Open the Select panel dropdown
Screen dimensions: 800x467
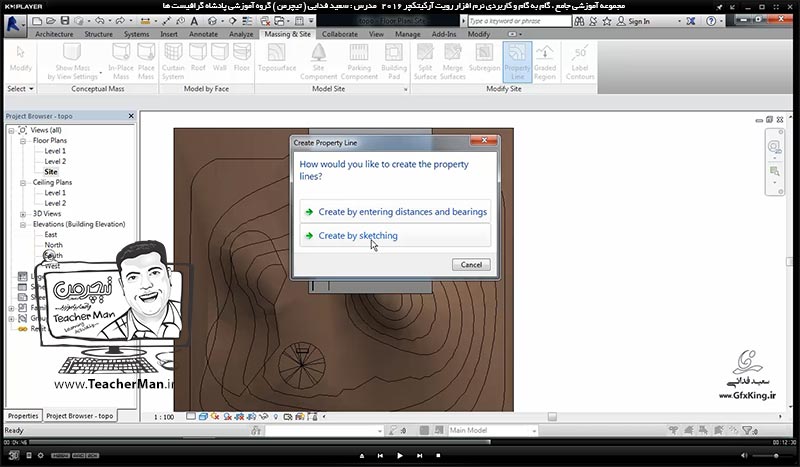pyautogui.click(x=20, y=89)
